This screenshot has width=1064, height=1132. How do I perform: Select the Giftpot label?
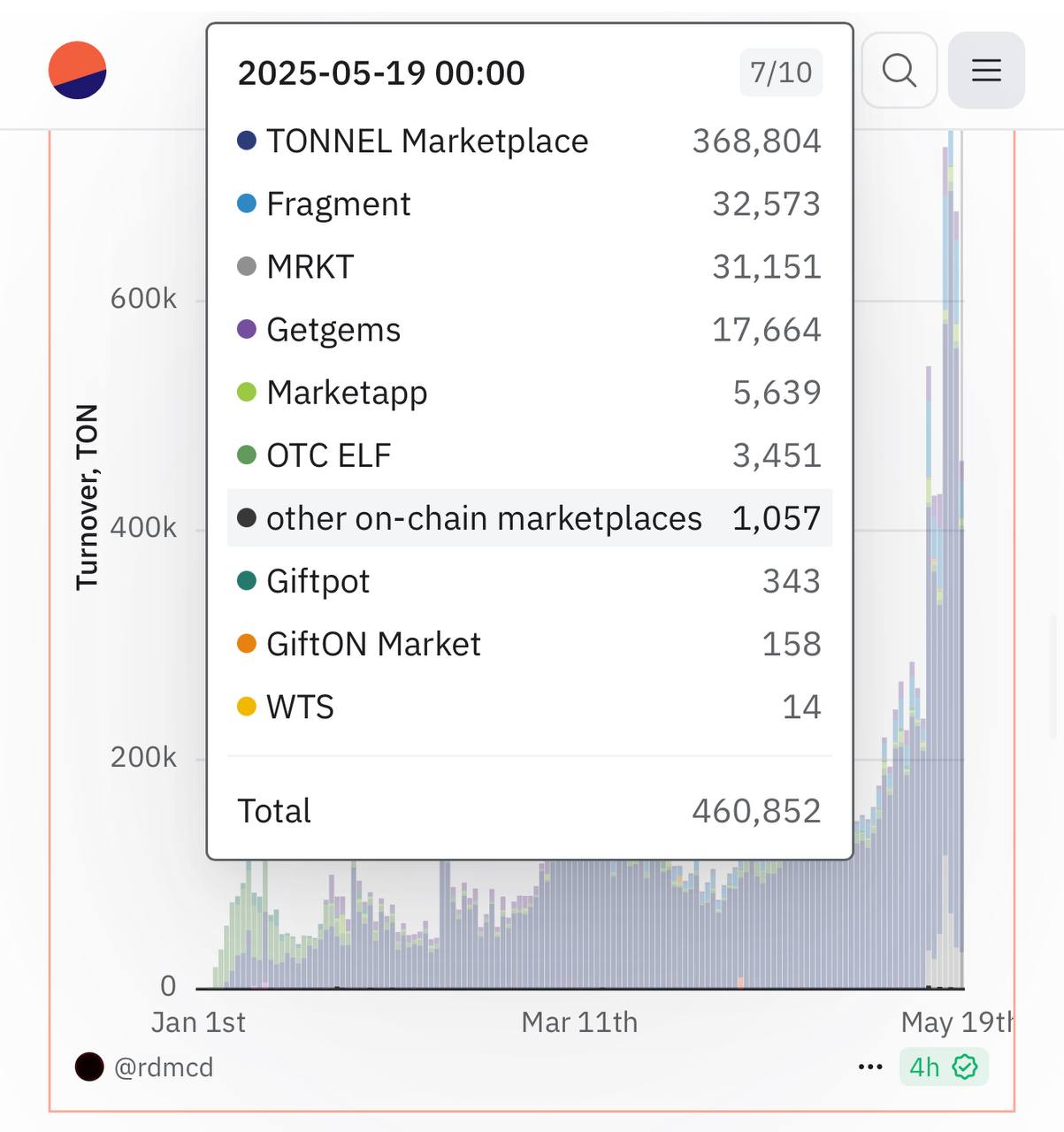tap(318, 582)
